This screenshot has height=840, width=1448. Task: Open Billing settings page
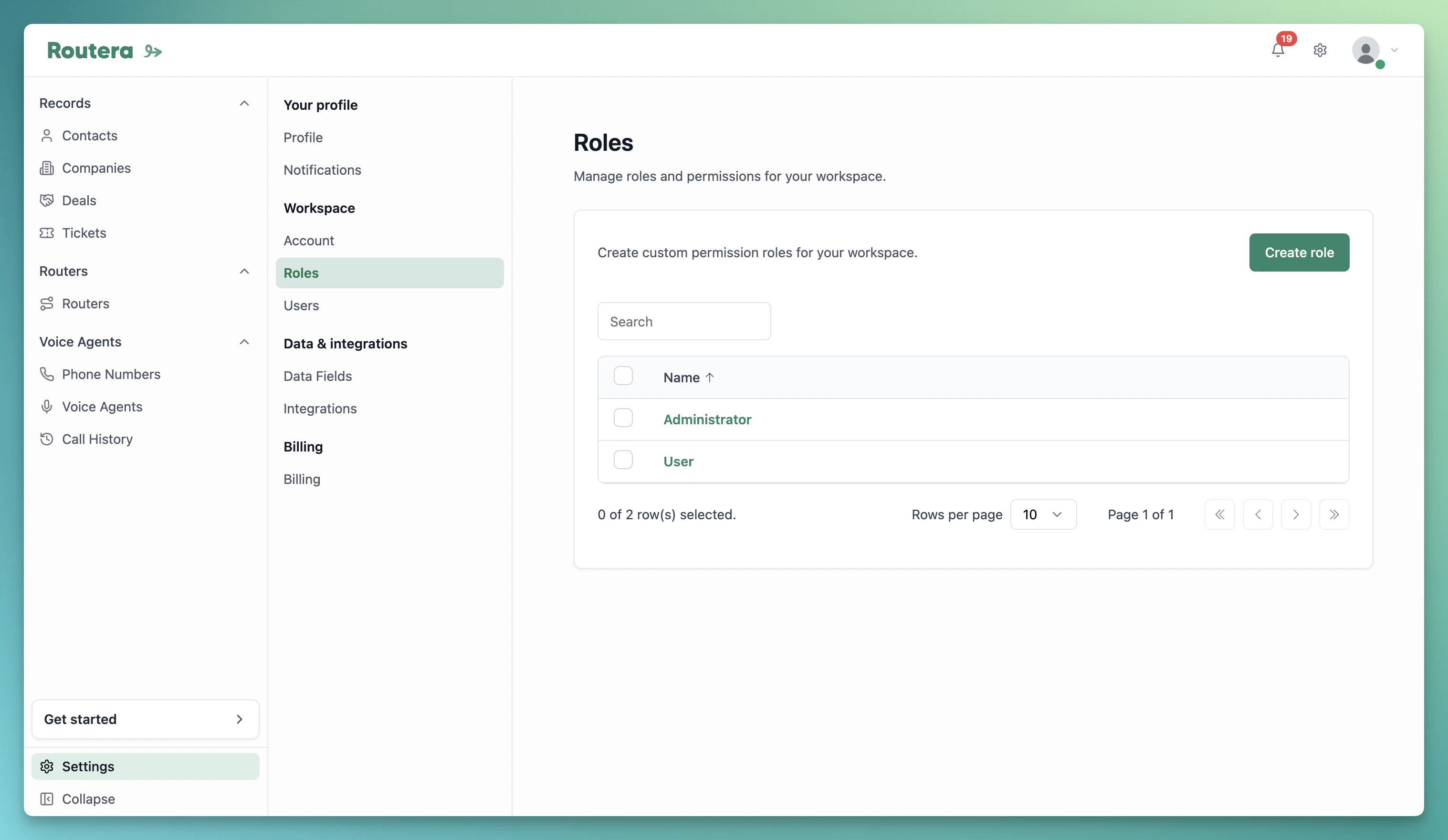point(302,479)
